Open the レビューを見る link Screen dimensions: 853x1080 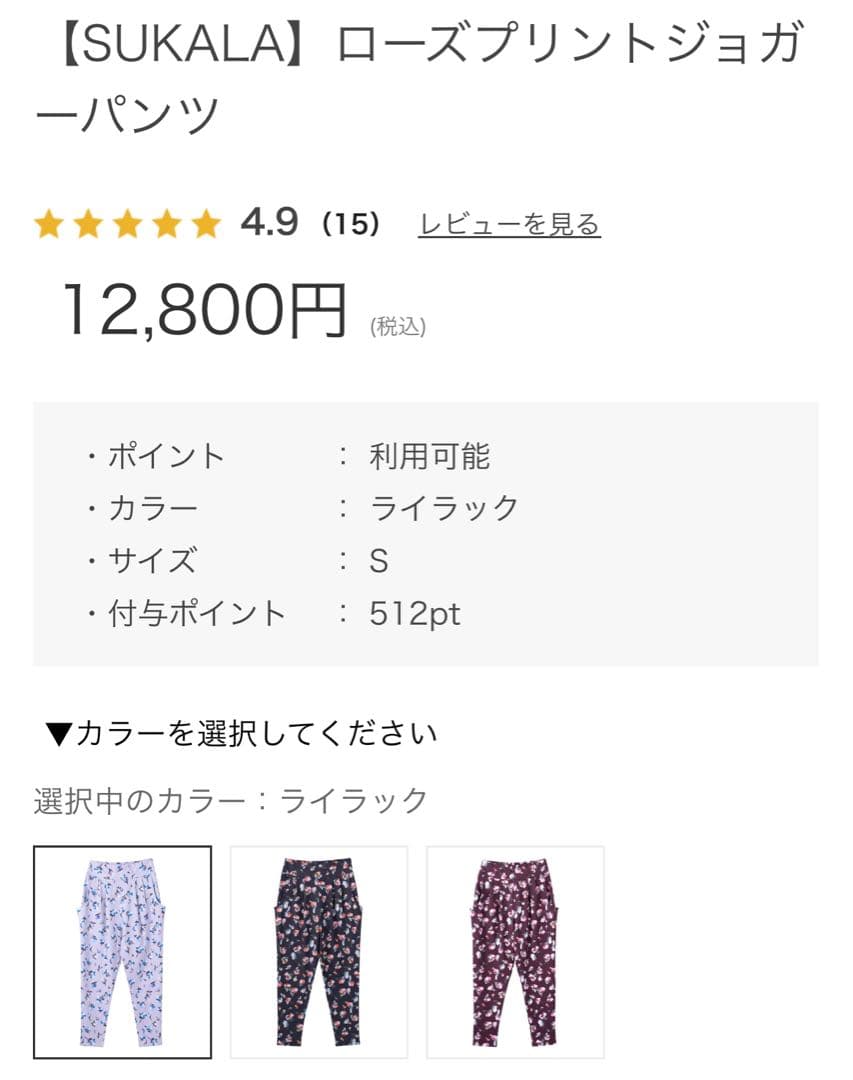[x=509, y=224]
